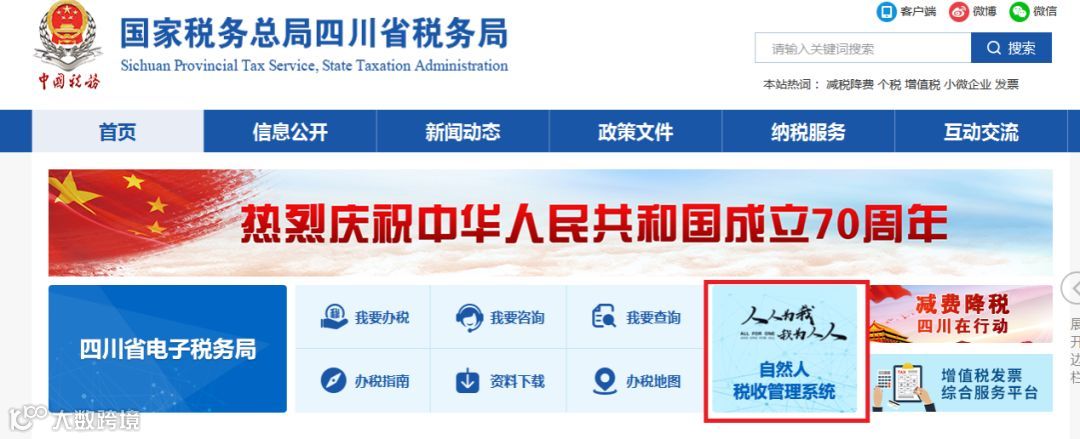Click the 我要查询 document search icon
Screen dimensions: 1080x439
tap(604, 317)
